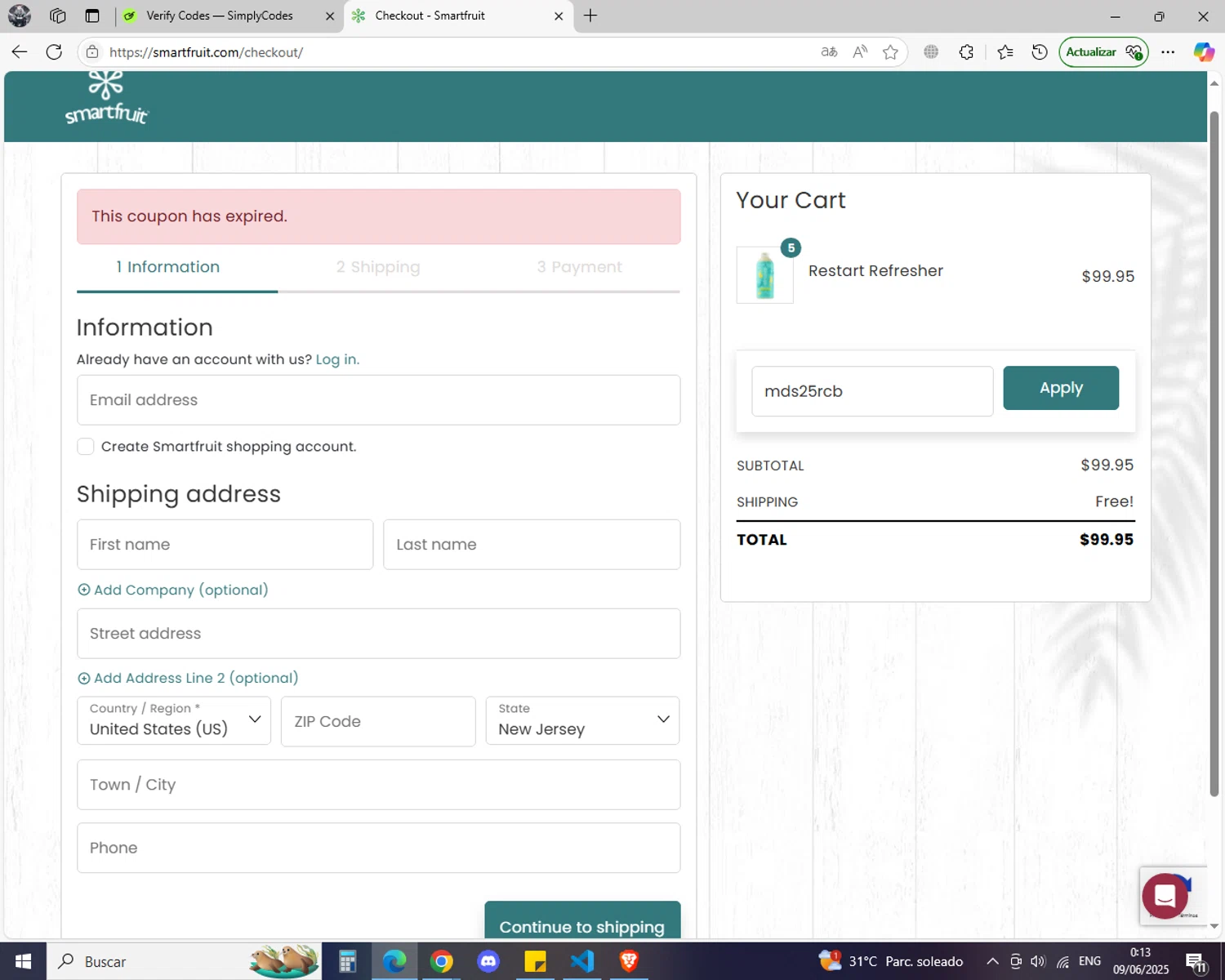Image resolution: width=1225 pixels, height=980 pixels.
Task: Open weather widget showing 31°C
Action: [x=891, y=961]
